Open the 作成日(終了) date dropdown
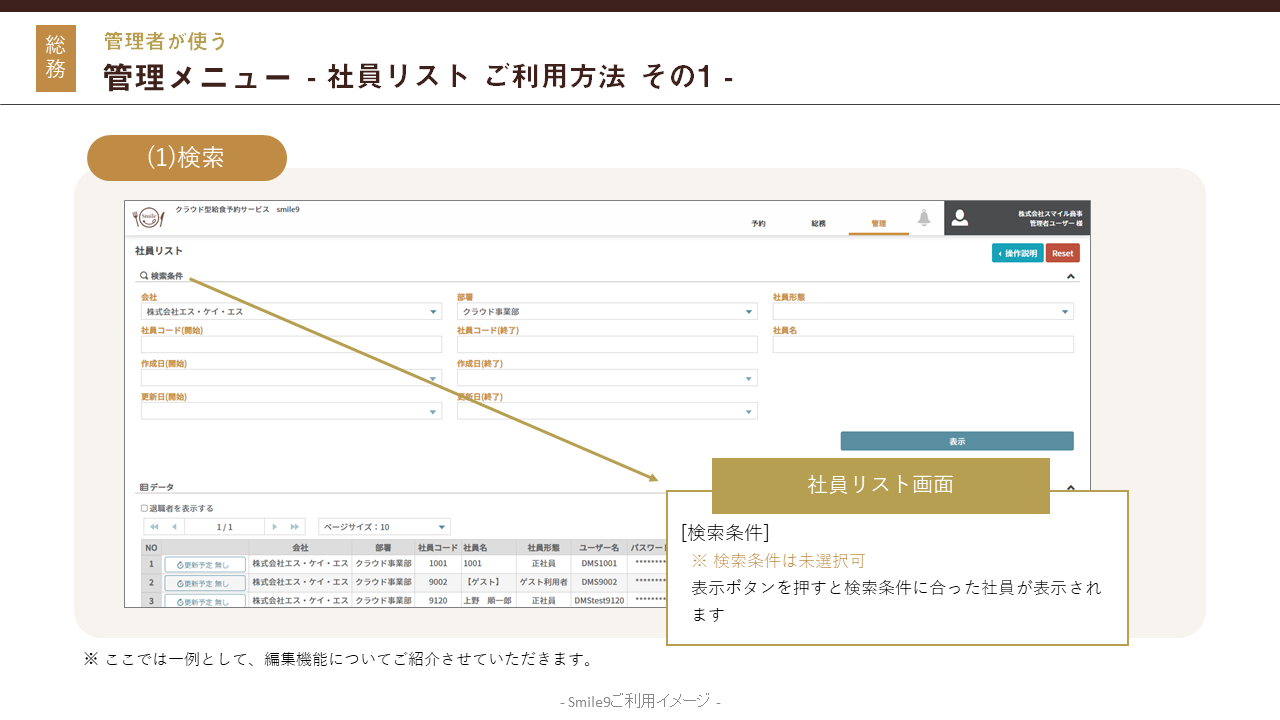1280x720 pixels. pyautogui.click(x=607, y=378)
